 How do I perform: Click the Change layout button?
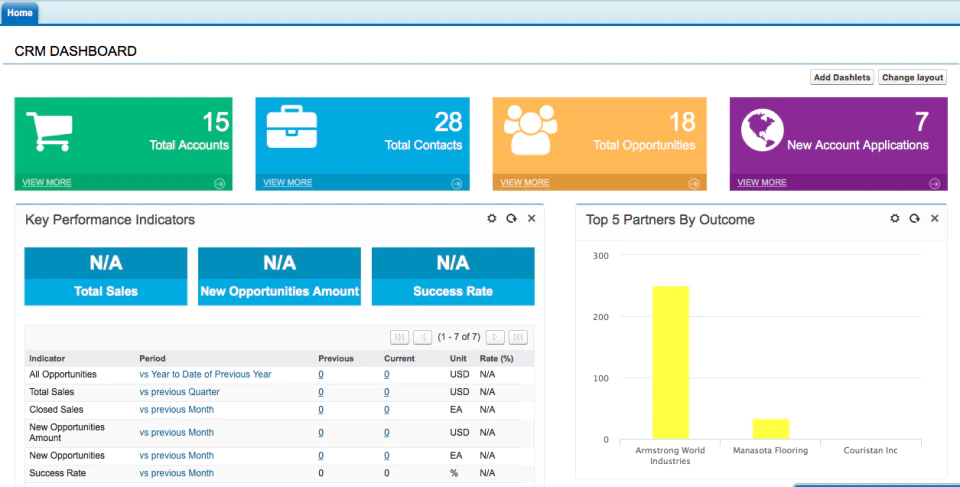912,77
